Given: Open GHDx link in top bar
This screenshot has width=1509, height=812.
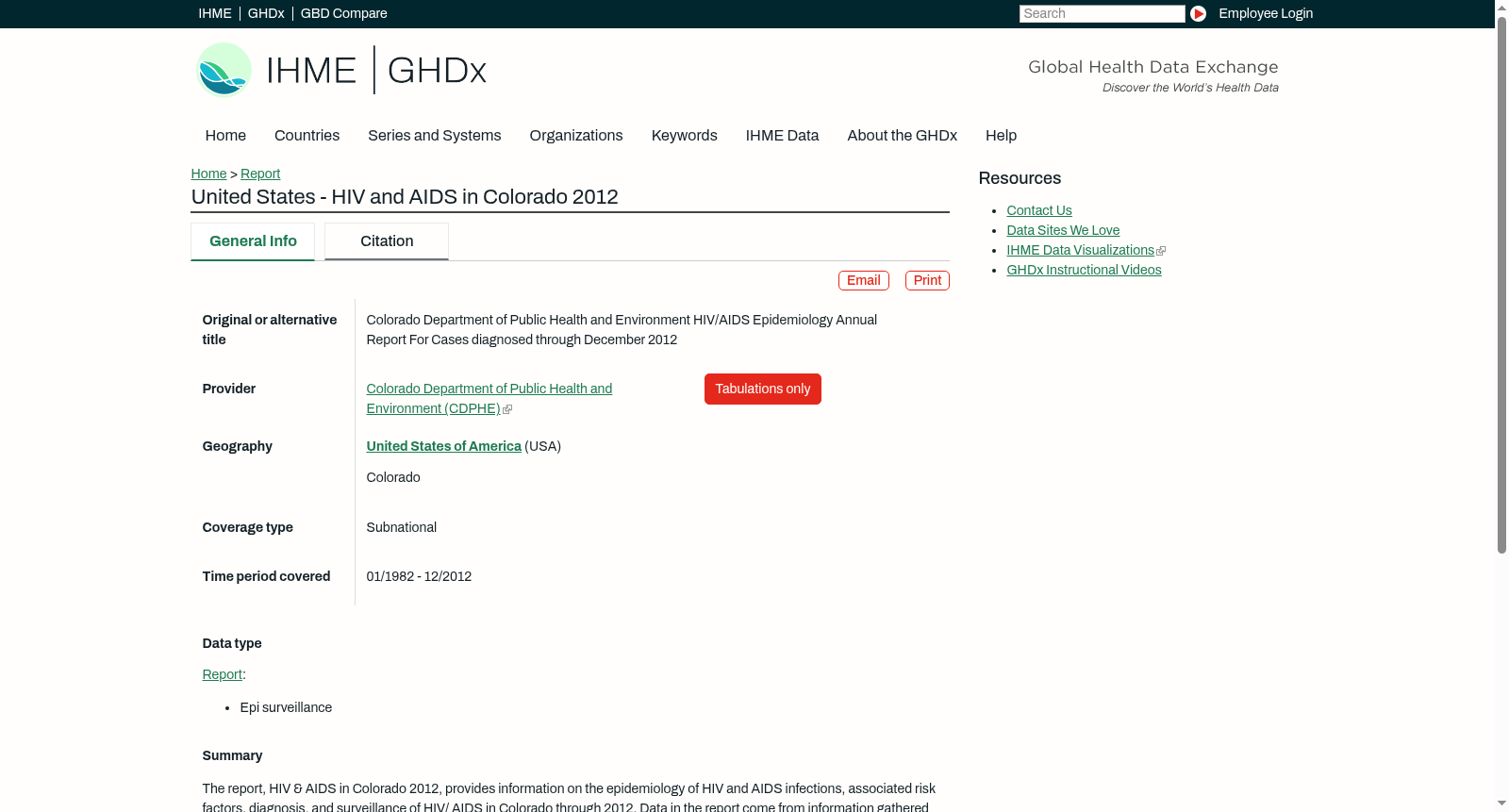Looking at the screenshot, I should (266, 13).
